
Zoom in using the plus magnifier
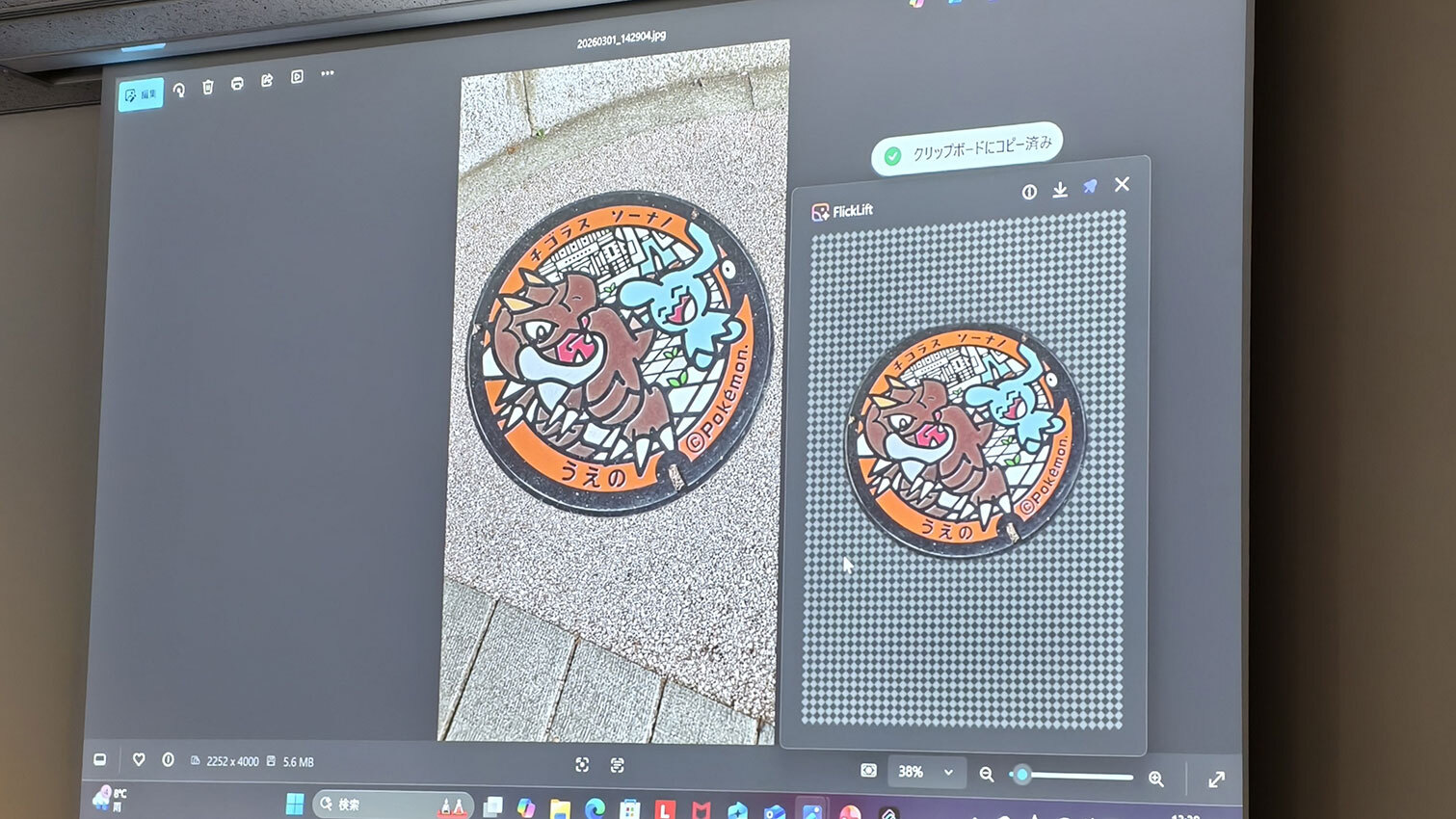tap(1156, 779)
